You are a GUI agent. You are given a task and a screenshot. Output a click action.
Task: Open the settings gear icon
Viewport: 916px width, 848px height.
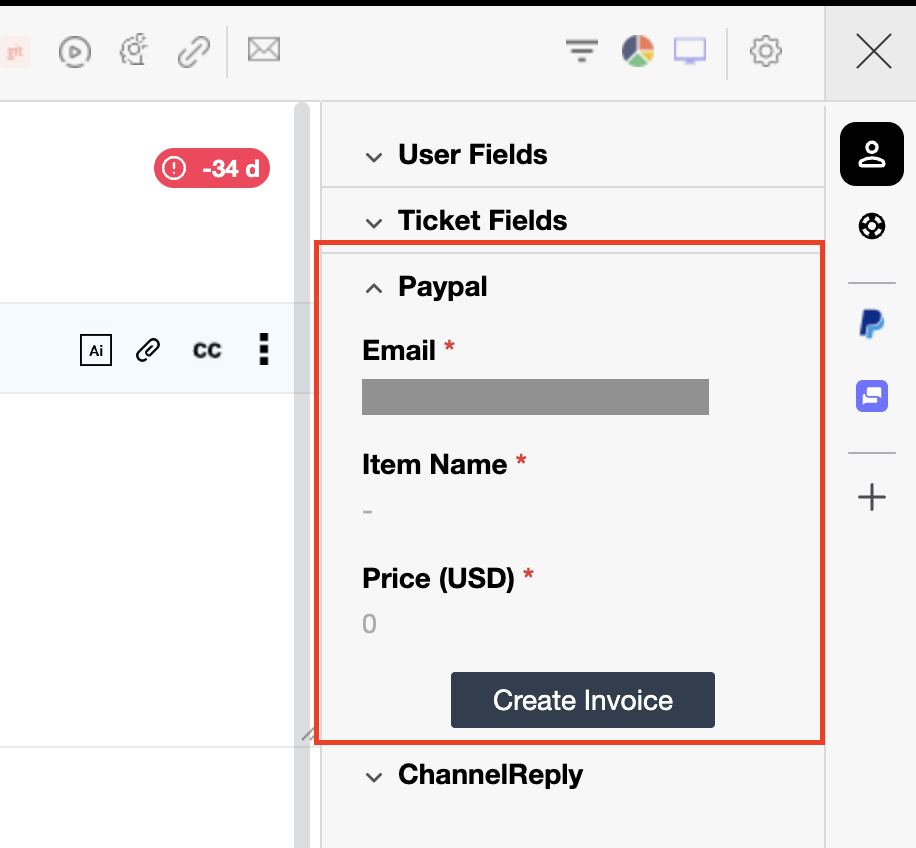[x=766, y=50]
